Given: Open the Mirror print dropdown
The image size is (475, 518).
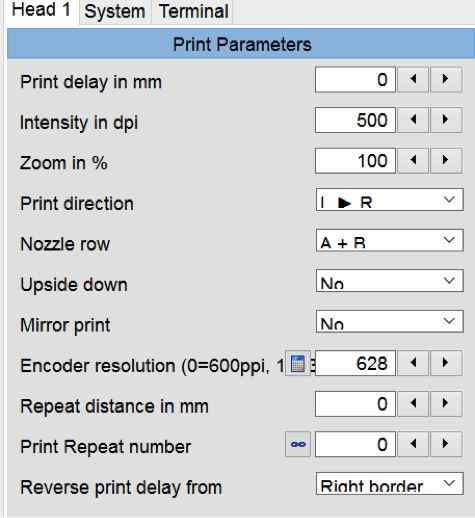Looking at the screenshot, I should 389,321.
